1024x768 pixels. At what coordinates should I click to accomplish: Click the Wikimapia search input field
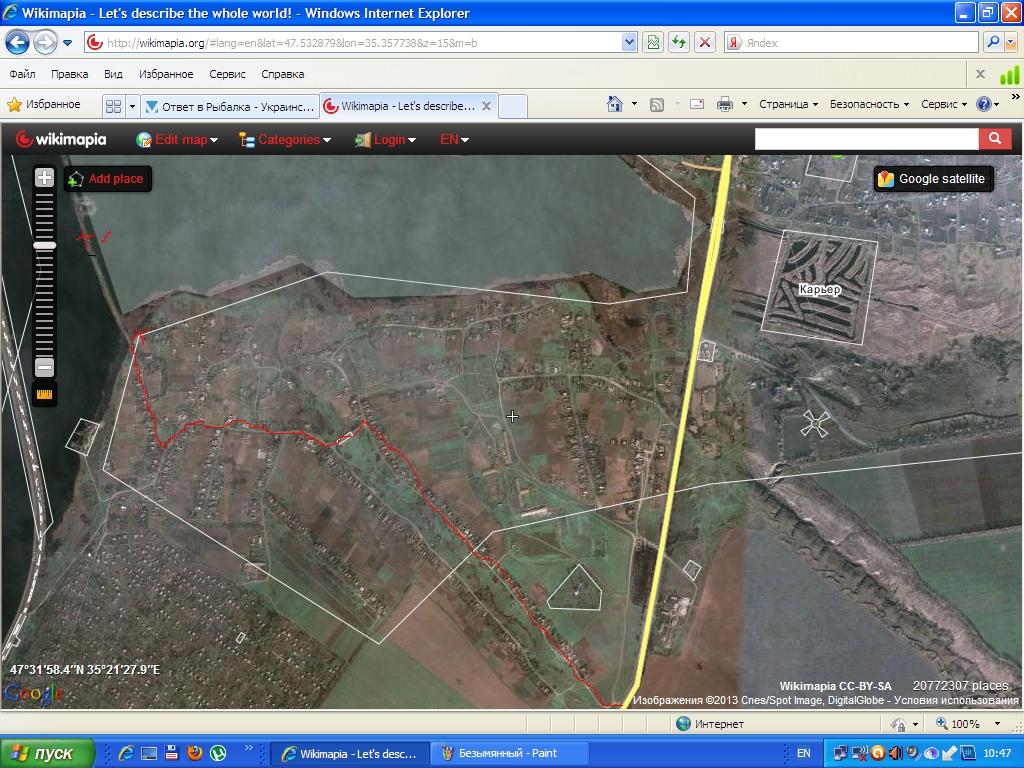coord(866,139)
